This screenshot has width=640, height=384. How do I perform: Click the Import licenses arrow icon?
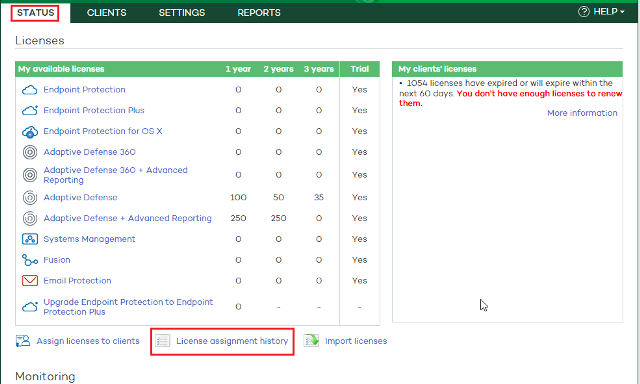click(x=311, y=340)
